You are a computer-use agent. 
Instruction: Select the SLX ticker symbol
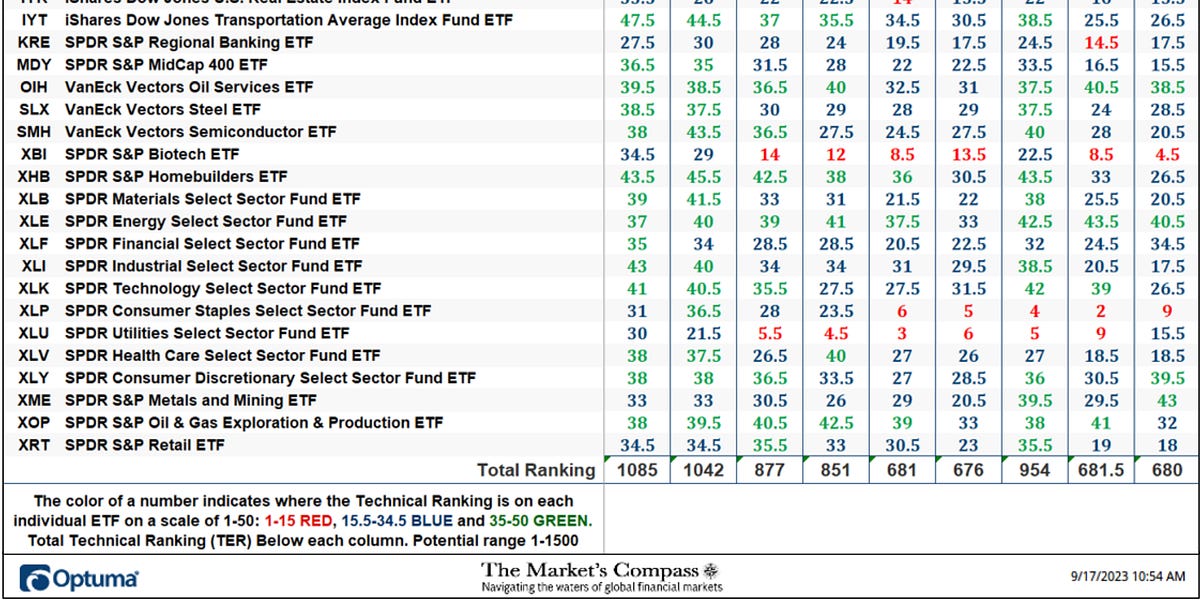34,109
